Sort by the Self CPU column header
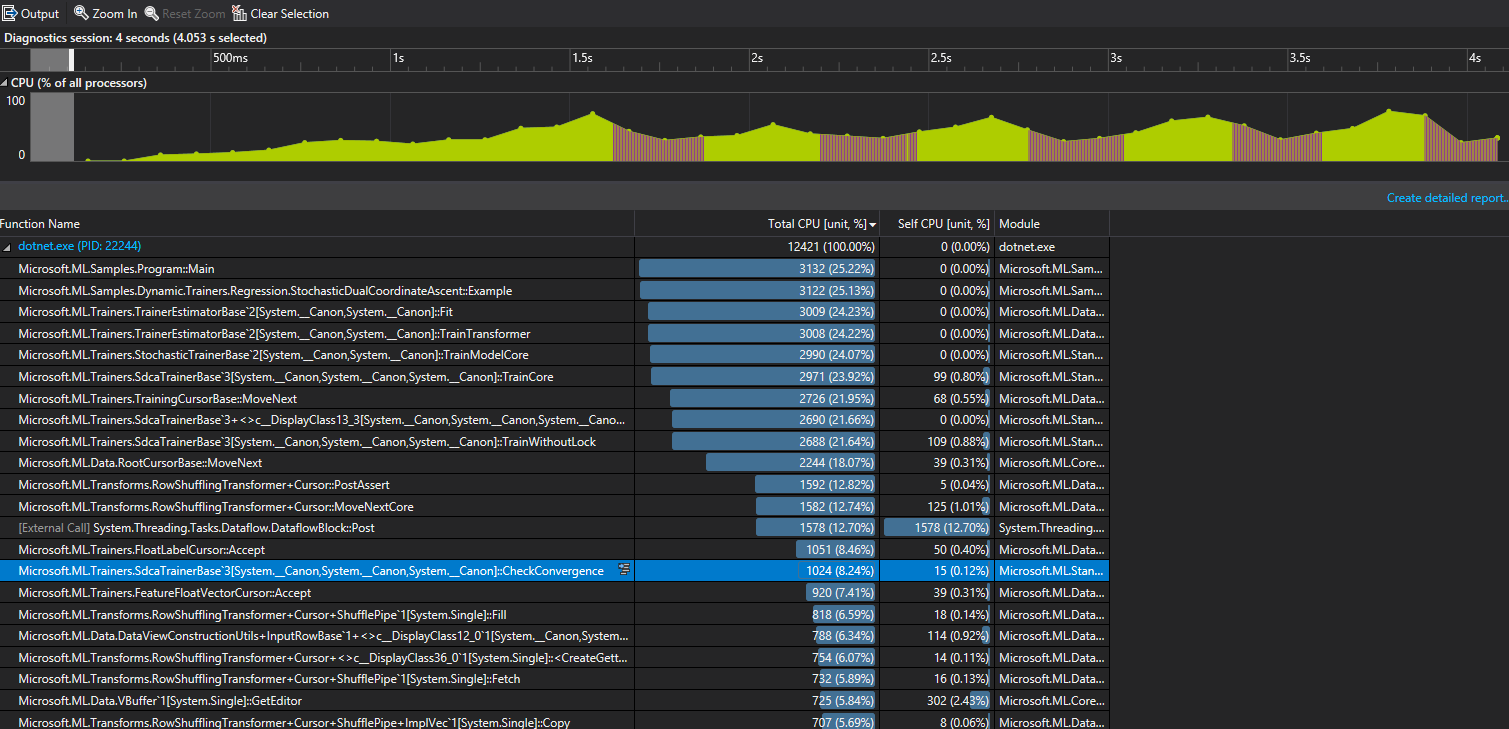The width and height of the screenshot is (1509, 729). coord(944,224)
